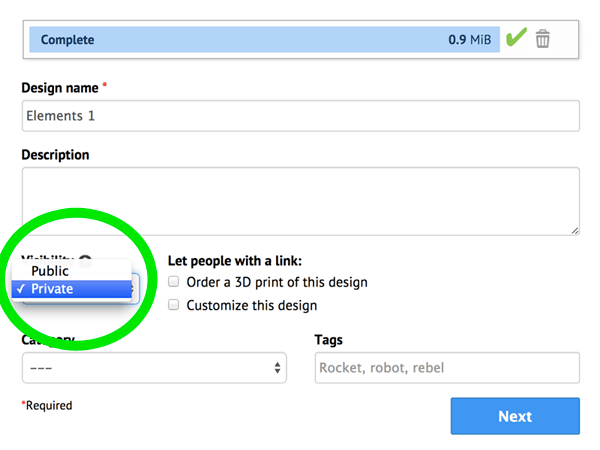Screen dimensions: 600x450
Task: Choose Public in visibility dropdown
Action: point(72,271)
